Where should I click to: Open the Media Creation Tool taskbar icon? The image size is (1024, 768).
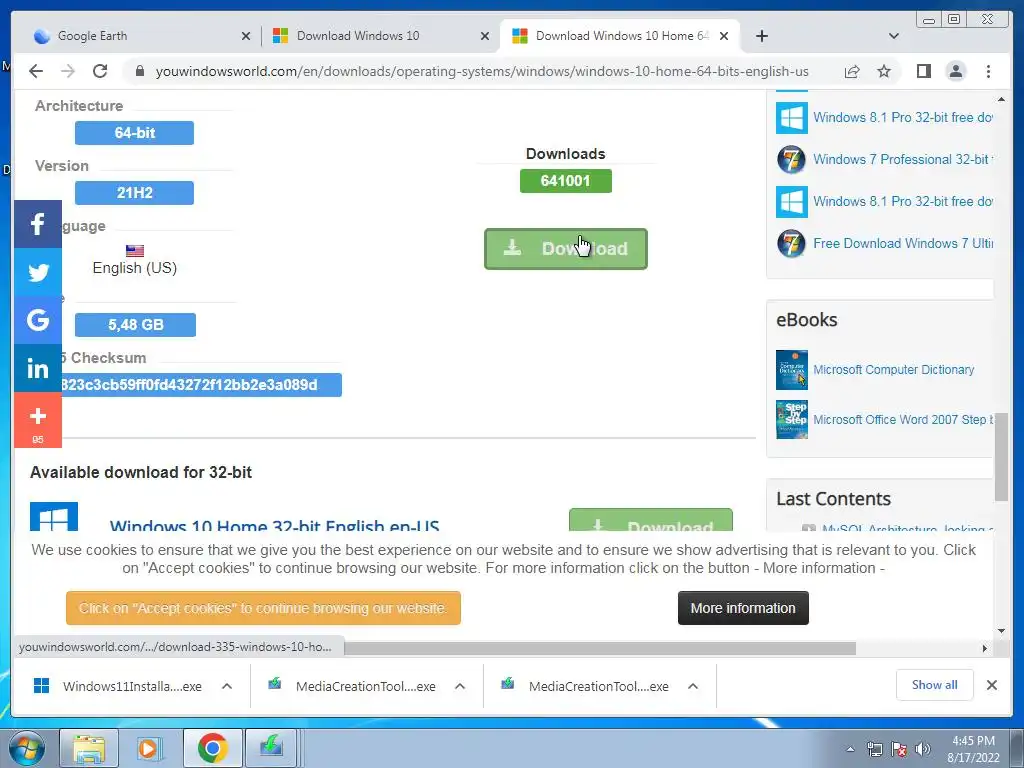[272, 748]
